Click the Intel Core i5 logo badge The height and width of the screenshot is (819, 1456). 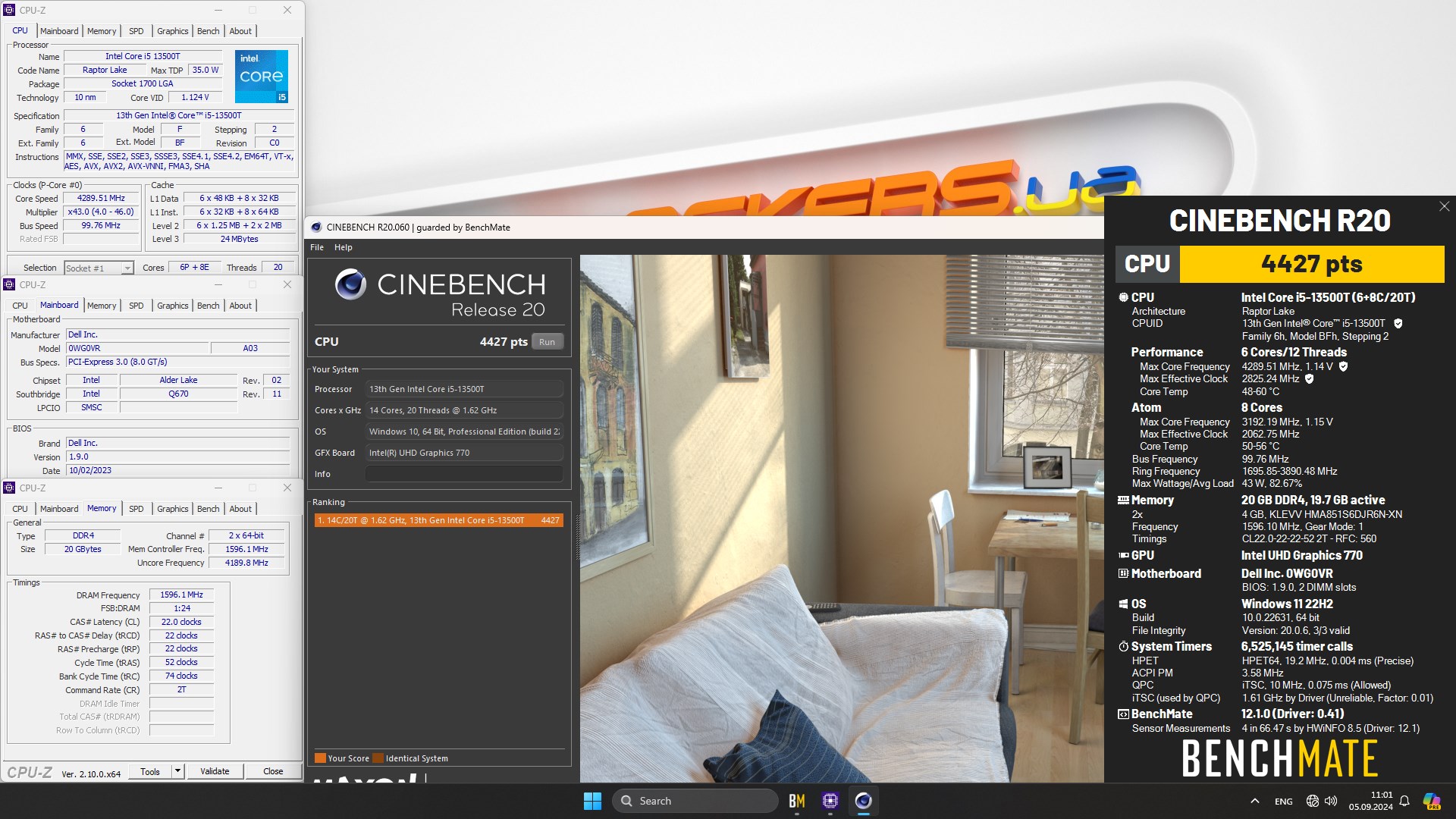(261, 77)
